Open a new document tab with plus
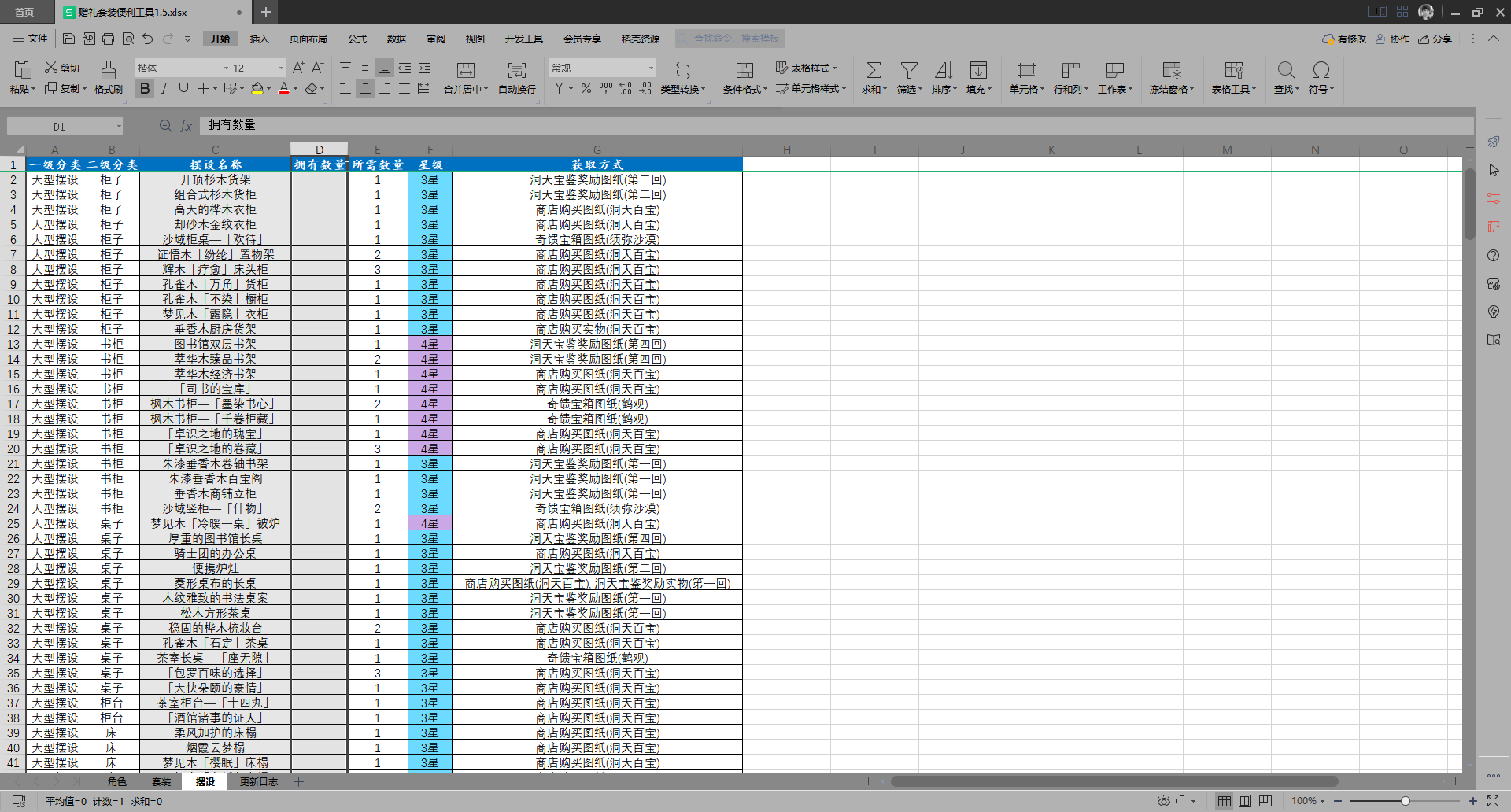This screenshot has width=1511, height=812. [266, 12]
